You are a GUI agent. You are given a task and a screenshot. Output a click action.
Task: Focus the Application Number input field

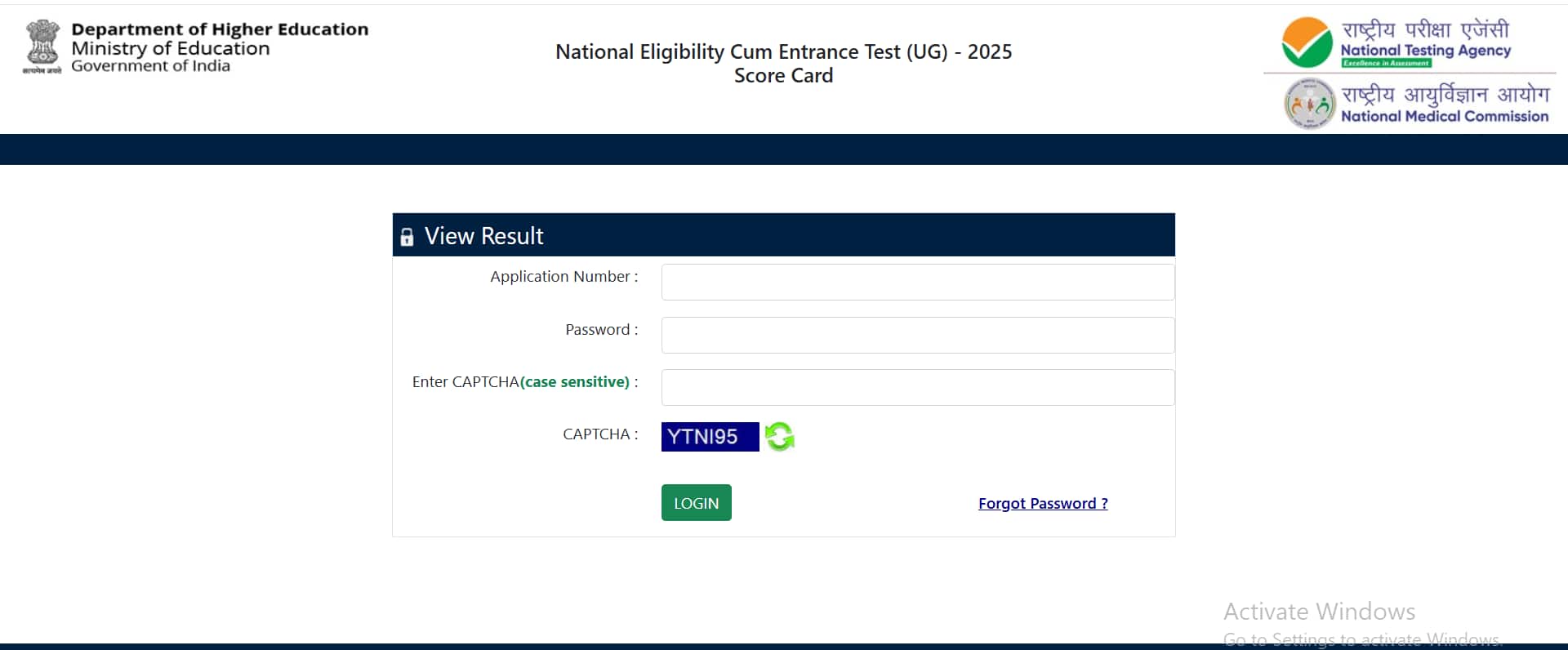pyautogui.click(x=917, y=282)
